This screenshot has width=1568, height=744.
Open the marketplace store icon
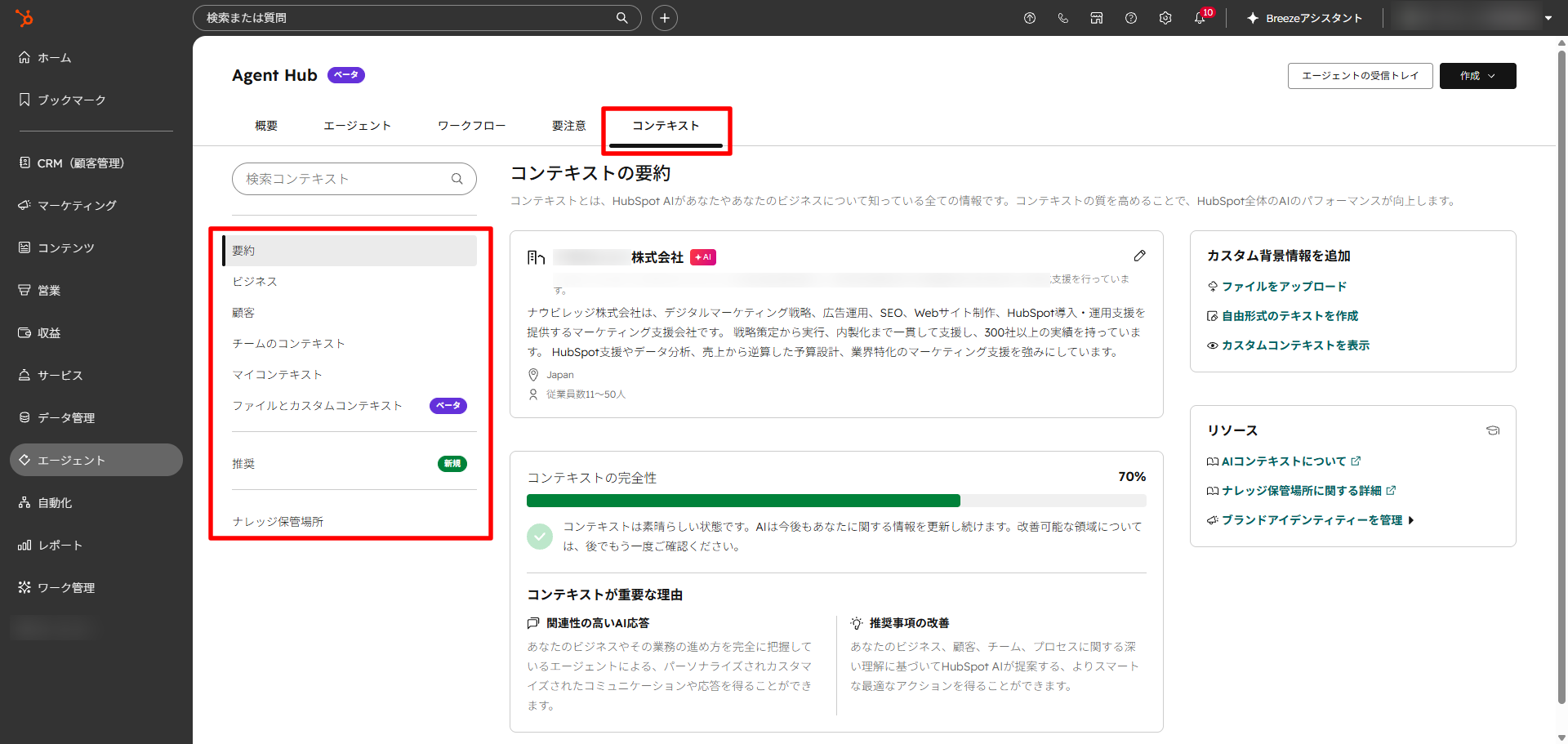click(1097, 18)
